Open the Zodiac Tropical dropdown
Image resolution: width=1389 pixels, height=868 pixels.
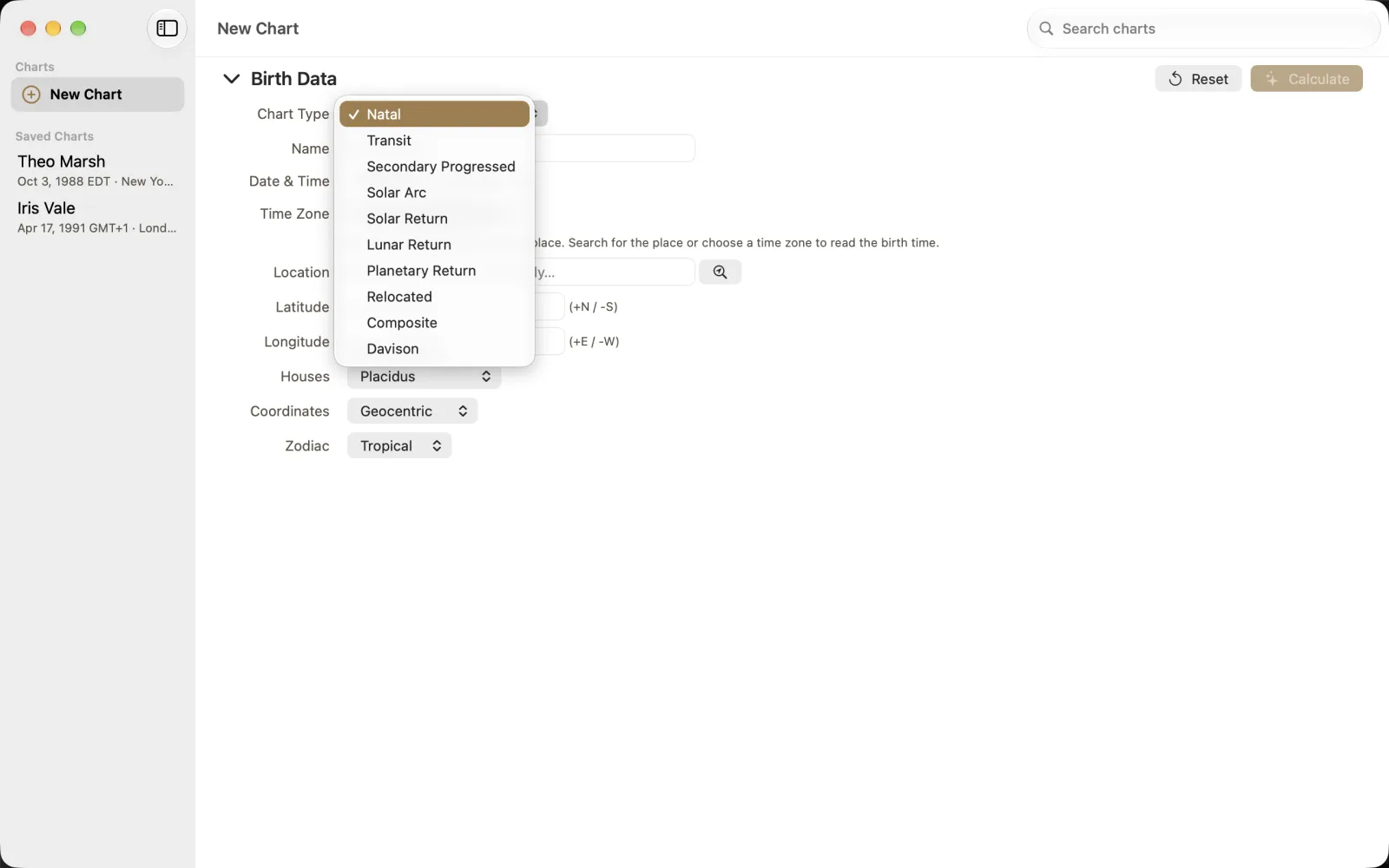pyautogui.click(x=399, y=446)
